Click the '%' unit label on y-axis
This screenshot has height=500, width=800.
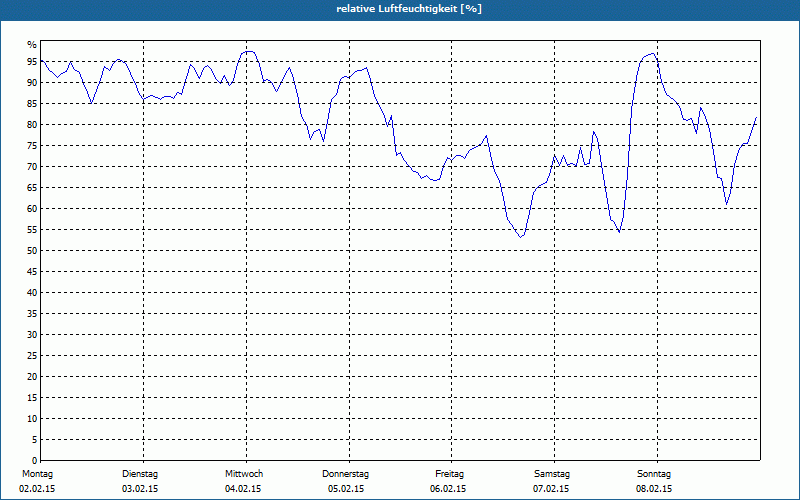pyautogui.click(x=32, y=45)
